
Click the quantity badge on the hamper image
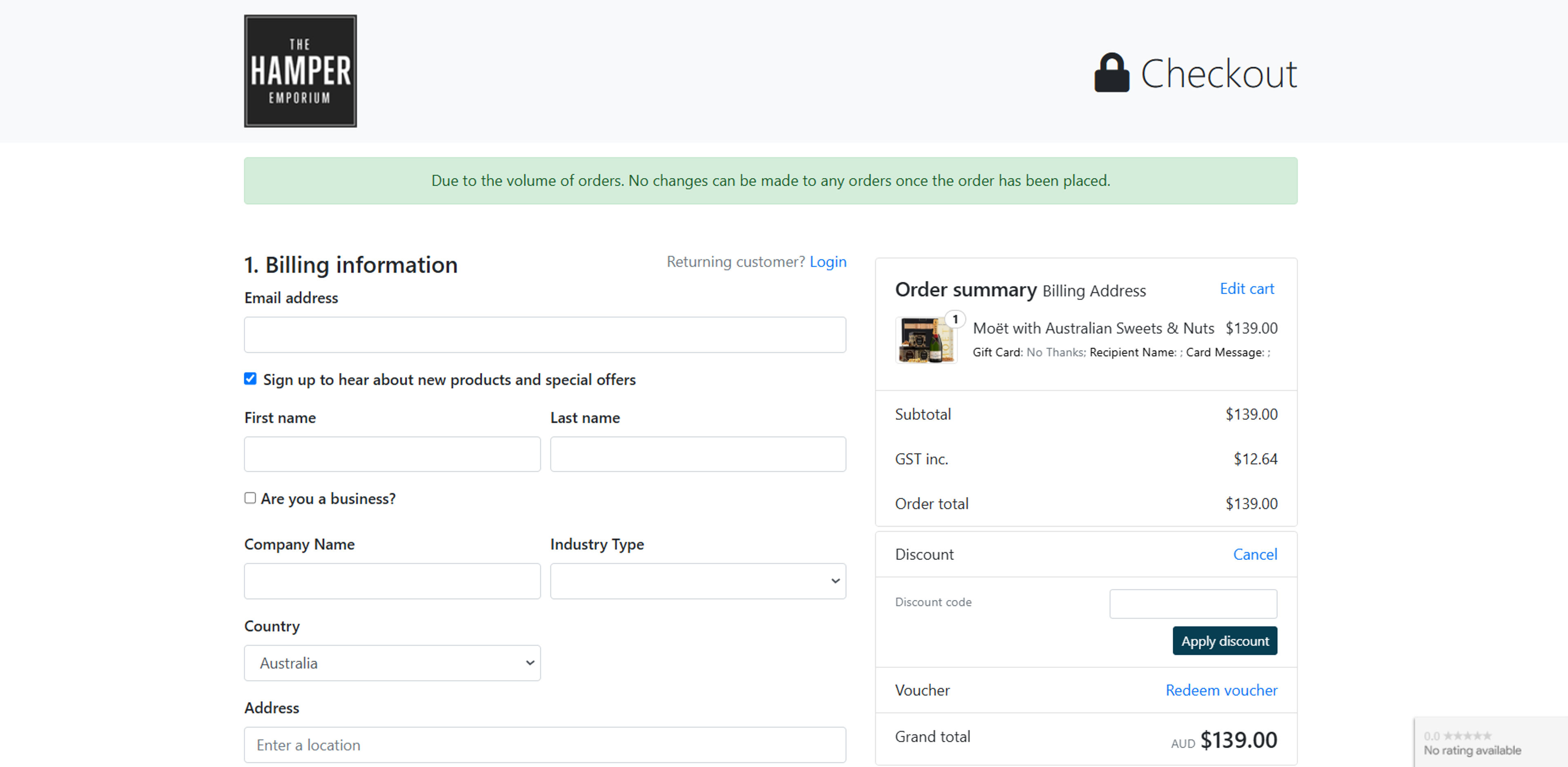955,319
